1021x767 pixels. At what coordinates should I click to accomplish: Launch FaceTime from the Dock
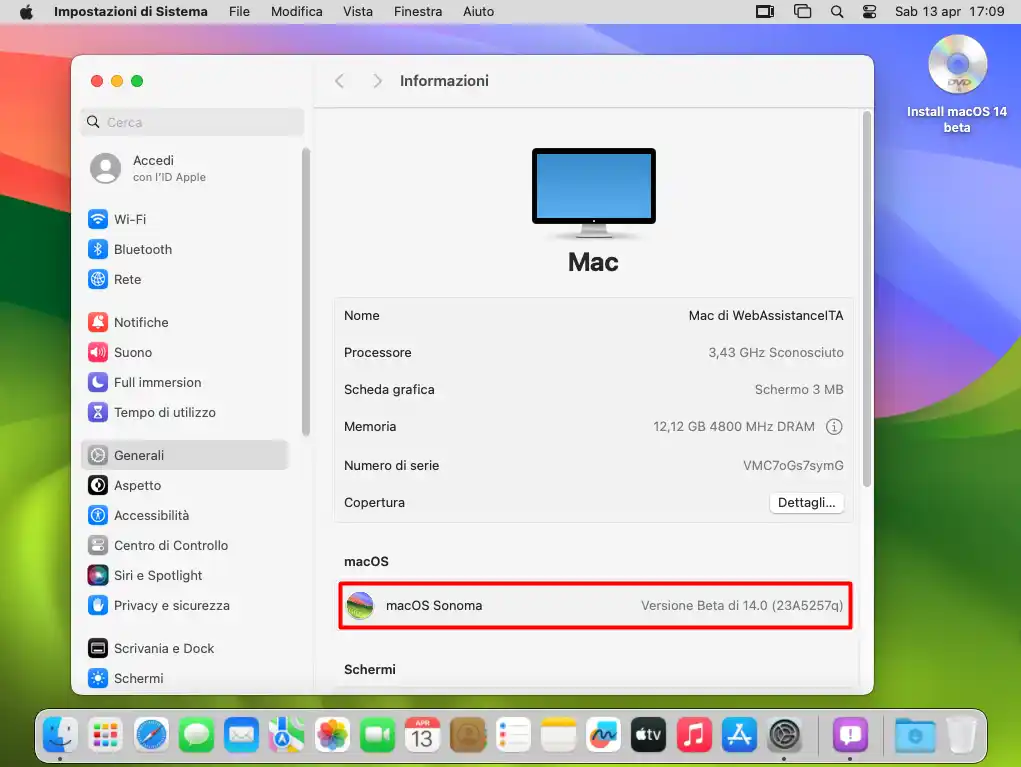pyautogui.click(x=377, y=735)
